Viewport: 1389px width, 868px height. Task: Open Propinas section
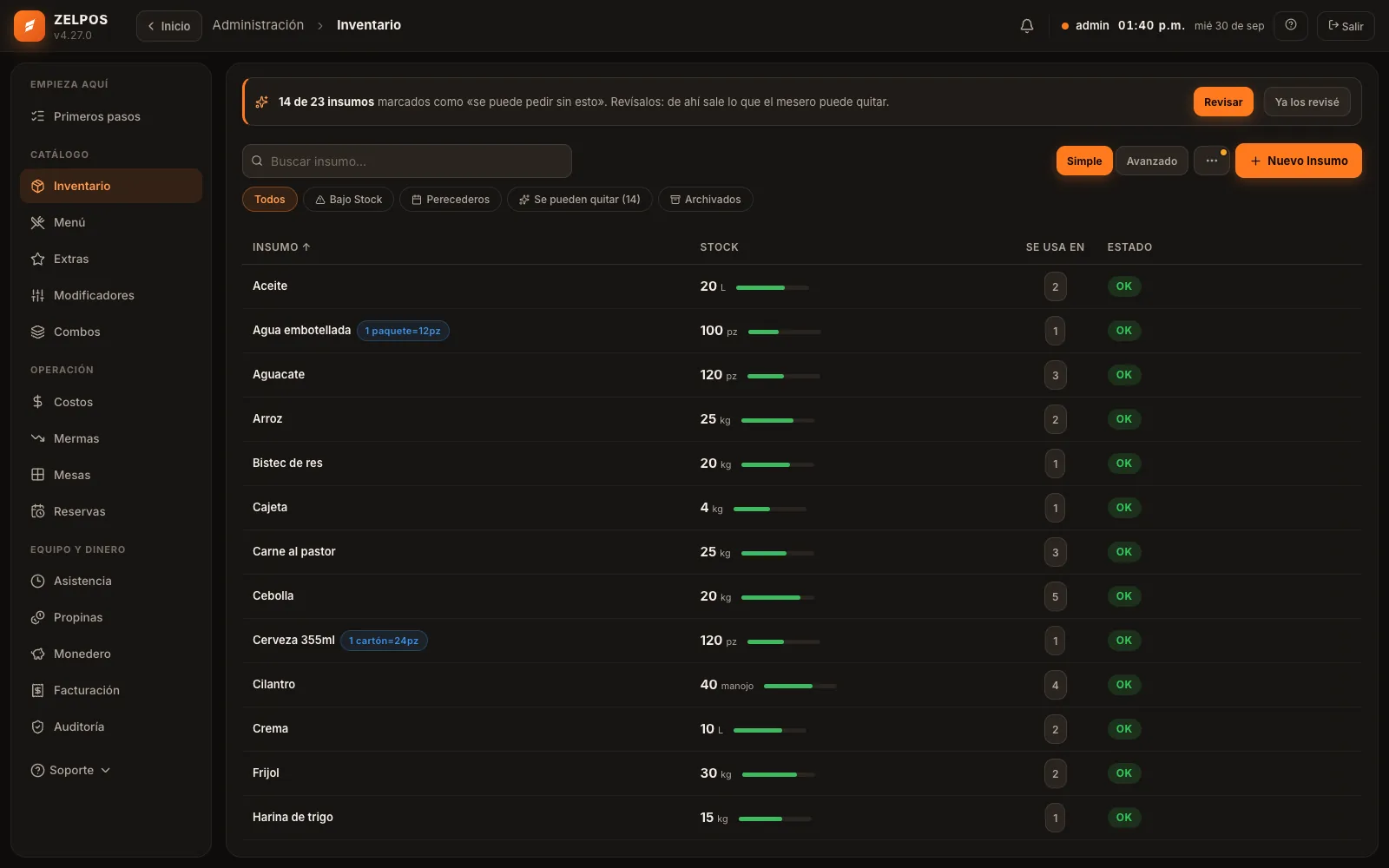pyautogui.click(x=111, y=617)
